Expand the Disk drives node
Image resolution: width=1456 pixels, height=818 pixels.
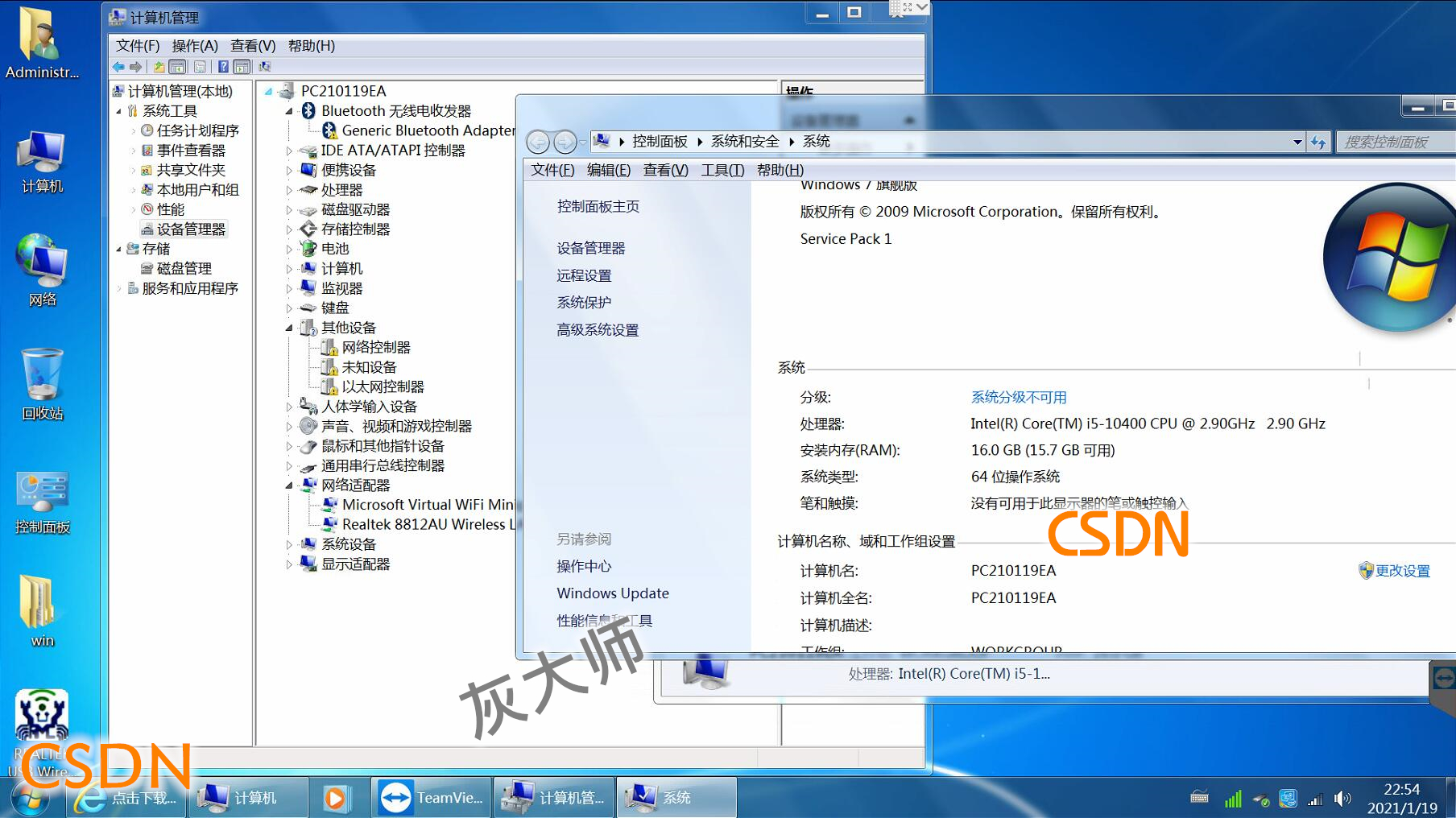[x=289, y=209]
